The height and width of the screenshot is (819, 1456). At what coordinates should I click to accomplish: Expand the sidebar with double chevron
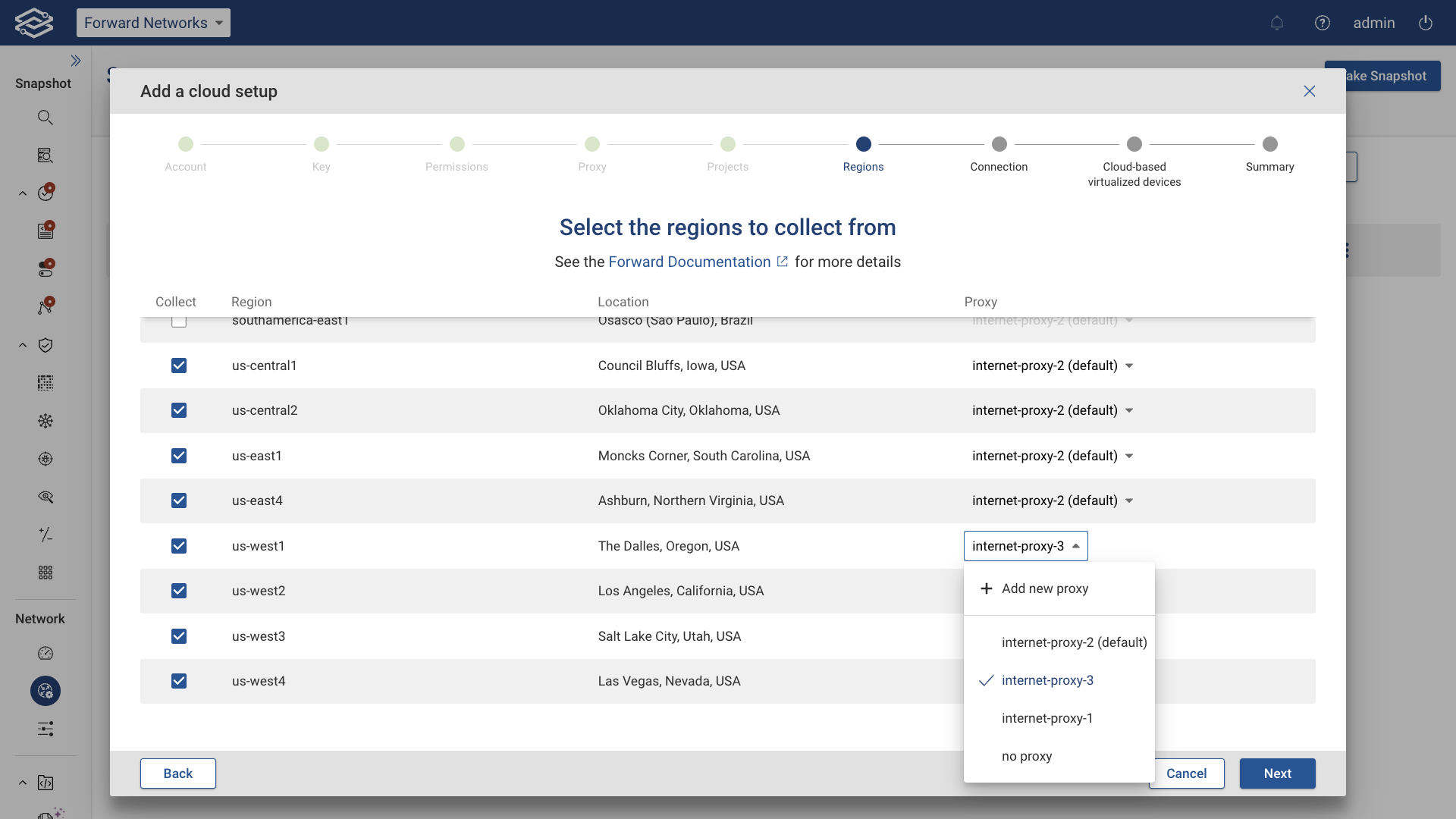tap(76, 61)
